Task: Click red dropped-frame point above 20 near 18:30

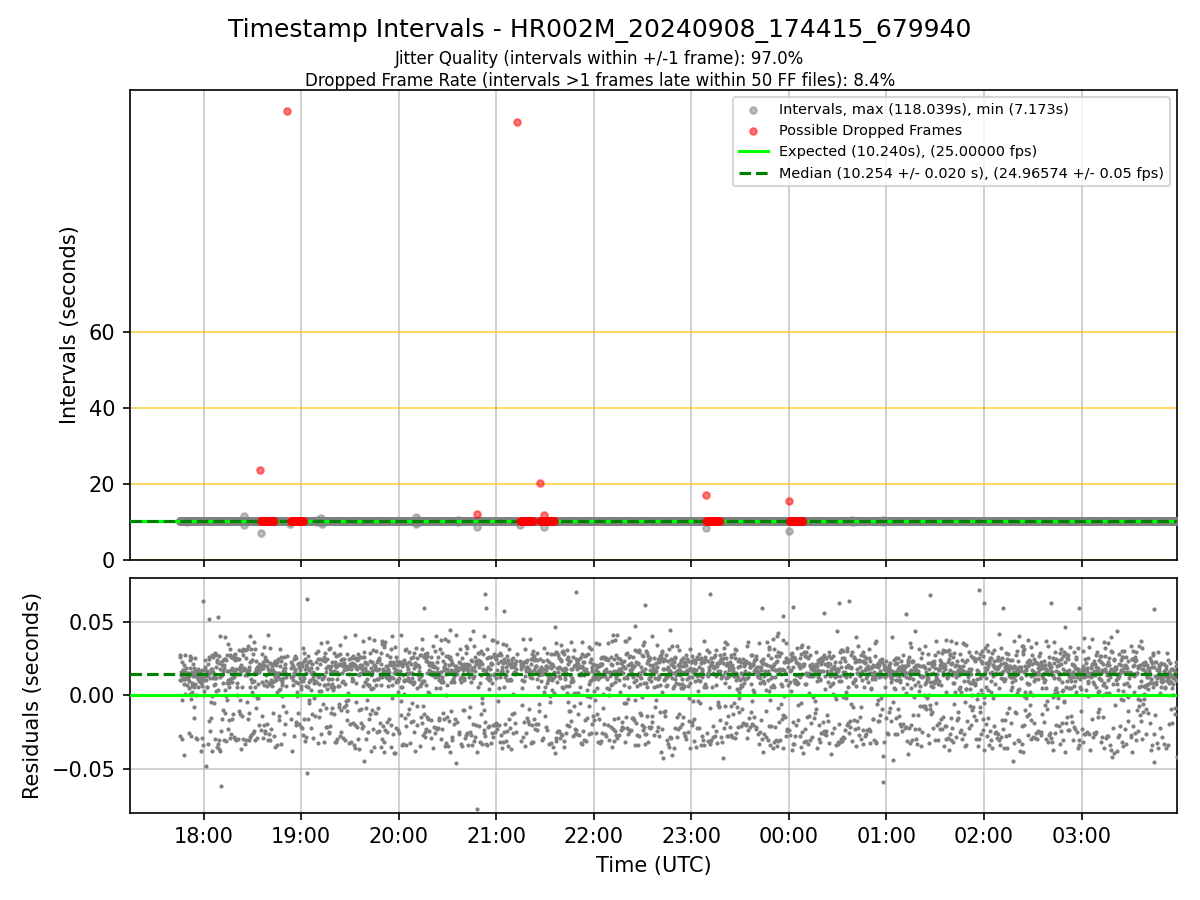Action: click(260, 470)
